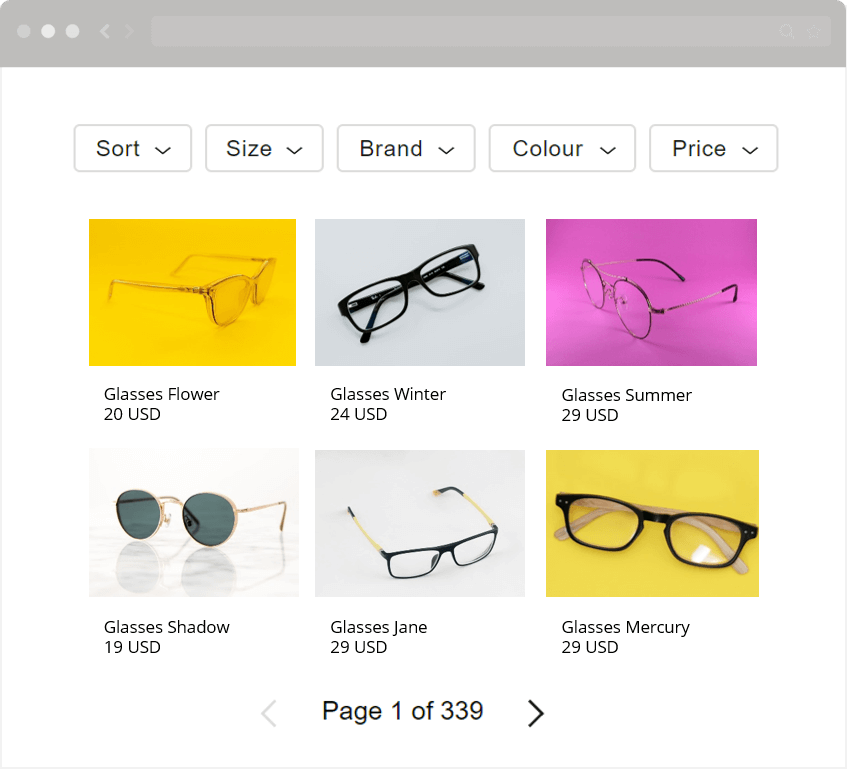The image size is (847, 769).
Task: Click the browser address bar
Action: (491, 31)
